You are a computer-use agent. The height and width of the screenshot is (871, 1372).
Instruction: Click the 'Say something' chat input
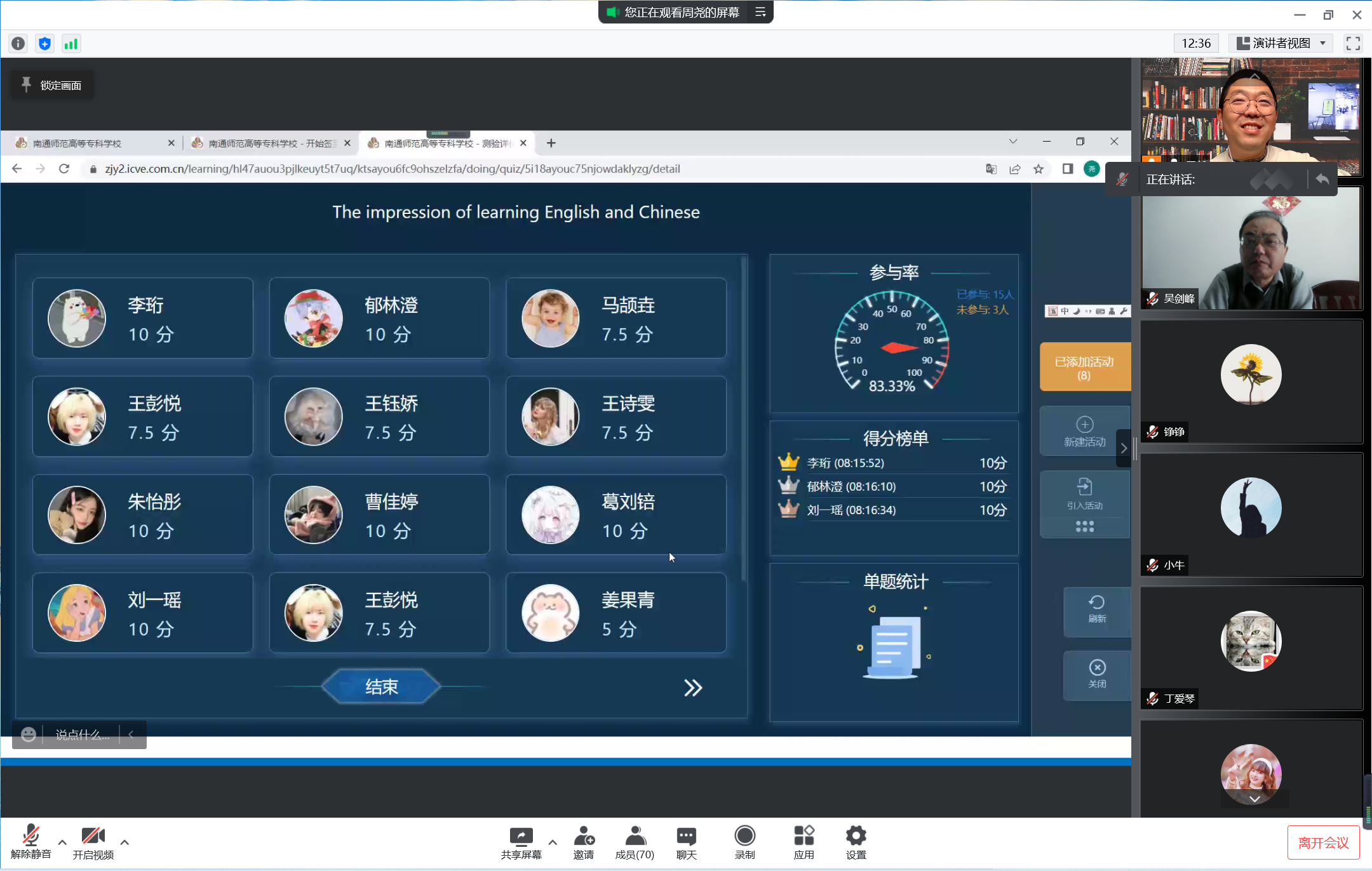83,735
